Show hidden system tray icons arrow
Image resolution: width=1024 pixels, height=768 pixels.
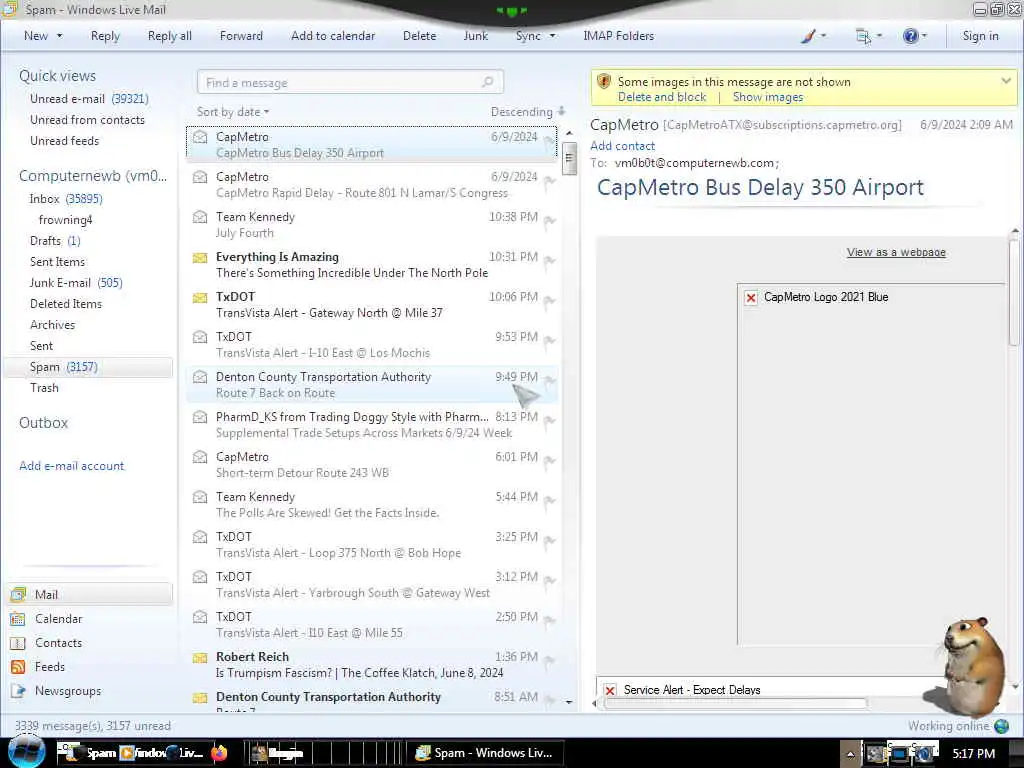tap(850, 754)
